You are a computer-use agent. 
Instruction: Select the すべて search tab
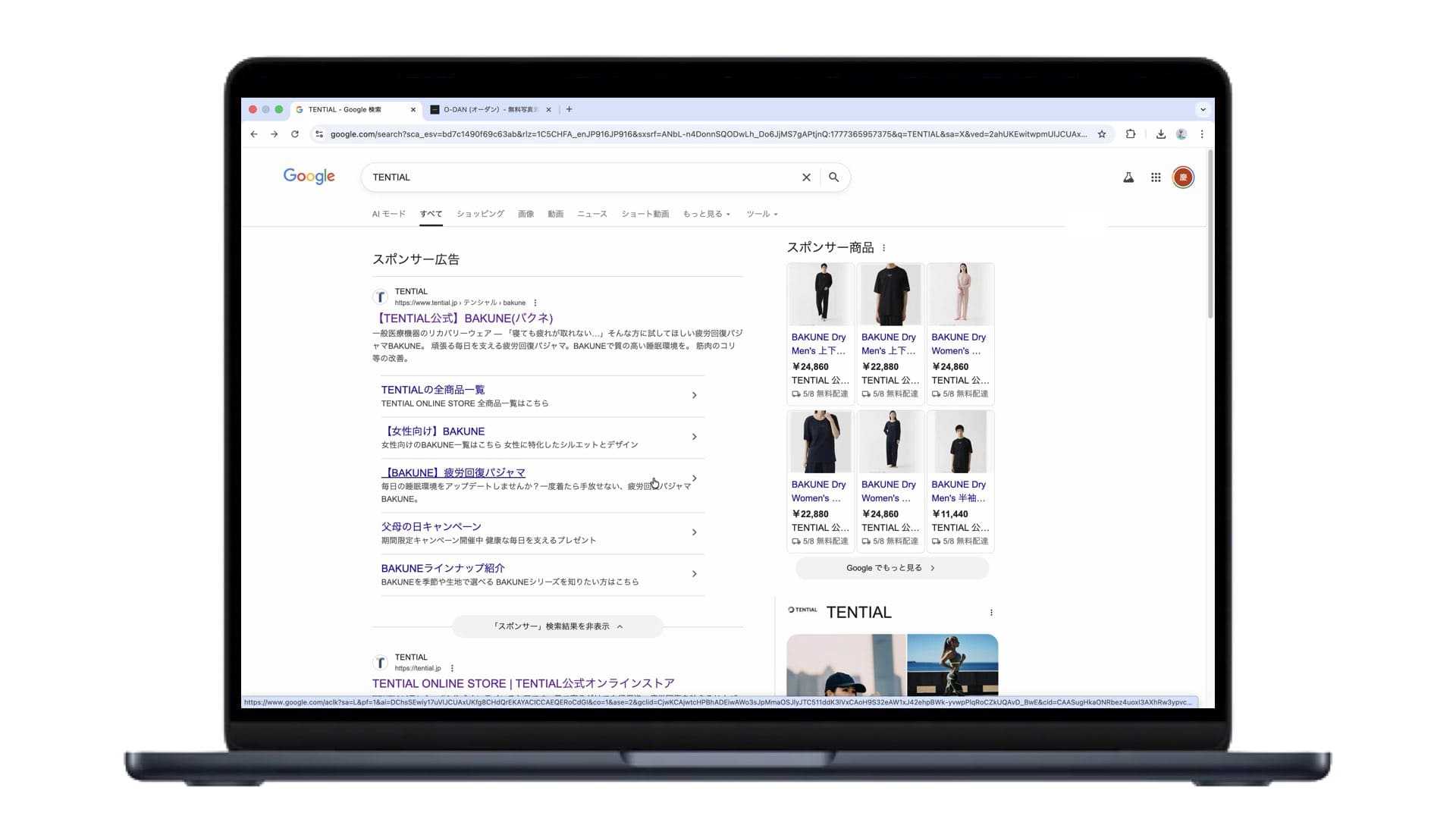coord(431,214)
